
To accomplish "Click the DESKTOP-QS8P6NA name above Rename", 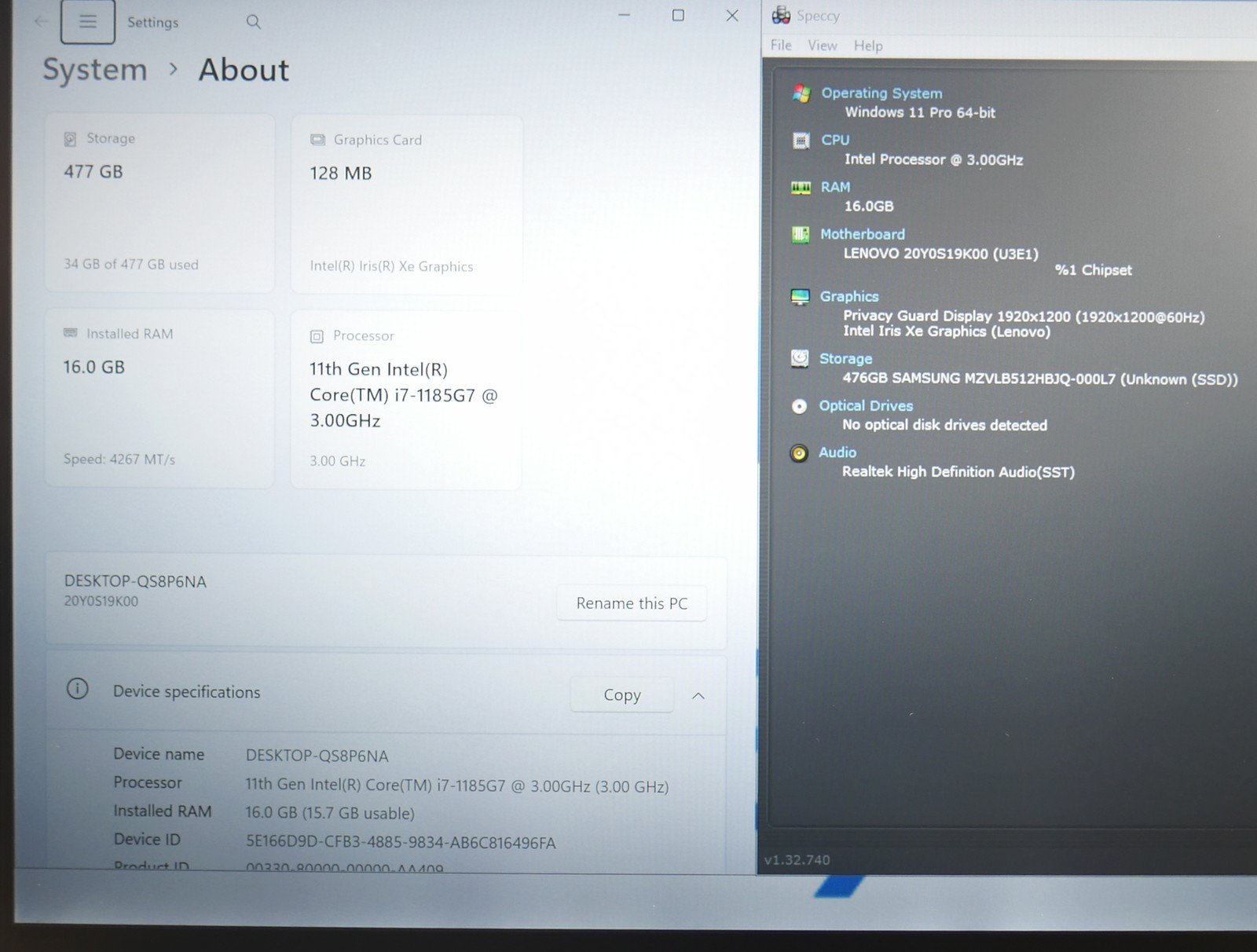I will (135, 581).
